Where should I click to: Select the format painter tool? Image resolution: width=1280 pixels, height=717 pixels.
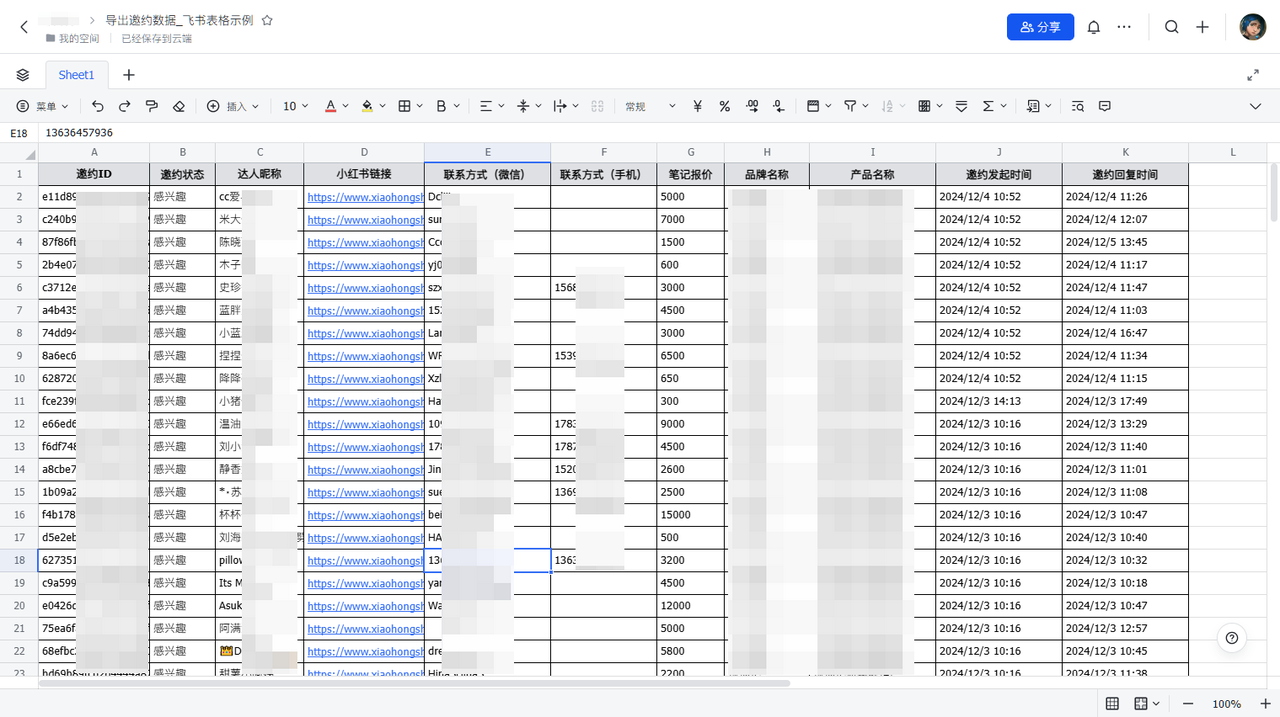click(152, 106)
